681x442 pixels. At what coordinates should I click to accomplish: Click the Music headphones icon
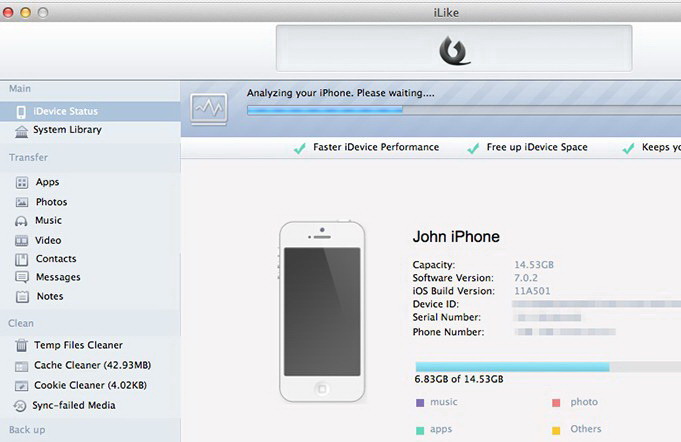(x=21, y=221)
